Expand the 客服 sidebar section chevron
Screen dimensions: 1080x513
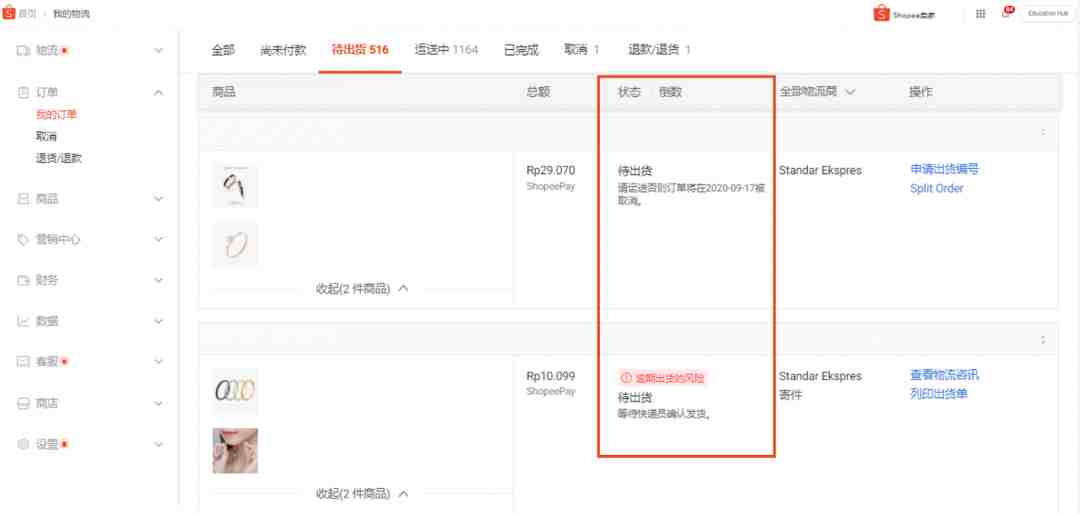point(158,362)
